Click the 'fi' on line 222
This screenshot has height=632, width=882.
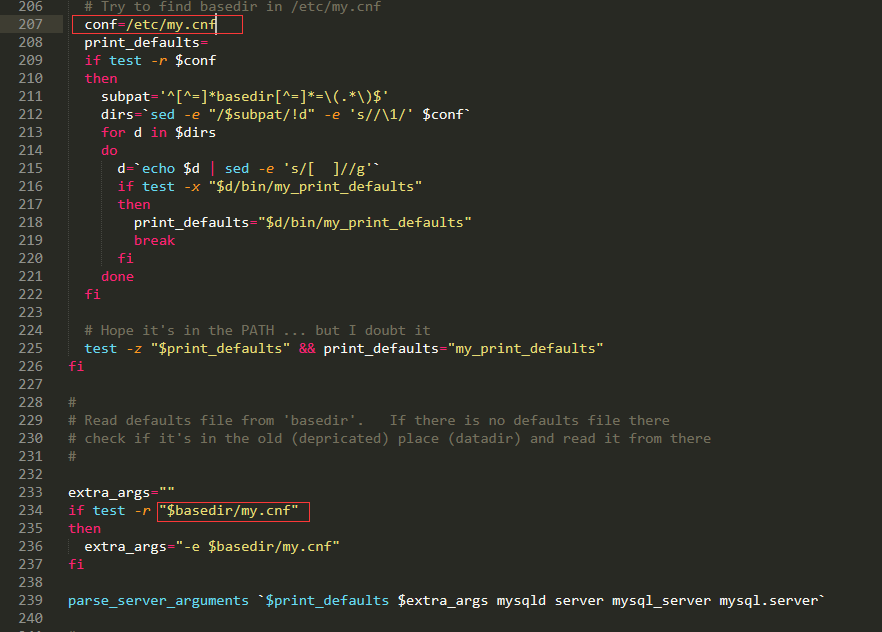tap(93, 295)
